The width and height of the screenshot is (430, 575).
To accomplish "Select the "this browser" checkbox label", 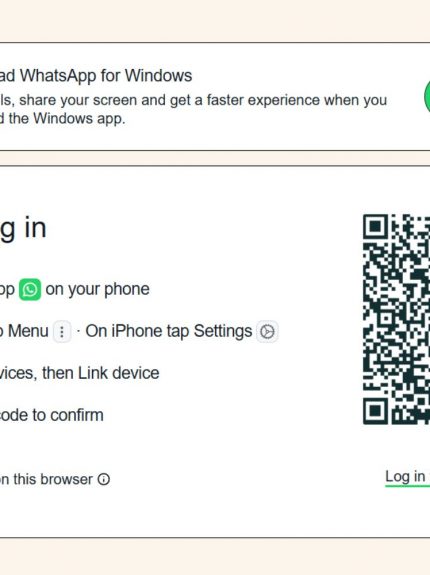I will pyautogui.click(x=46, y=479).
